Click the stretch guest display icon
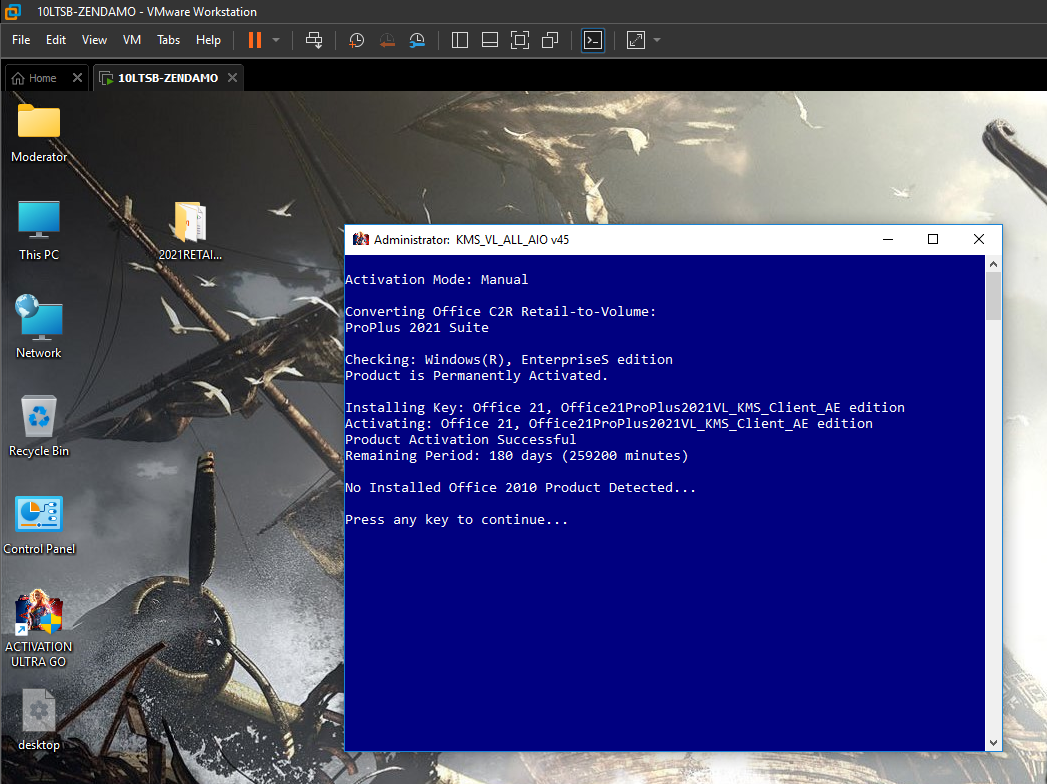The height and width of the screenshot is (784, 1047). coord(636,40)
